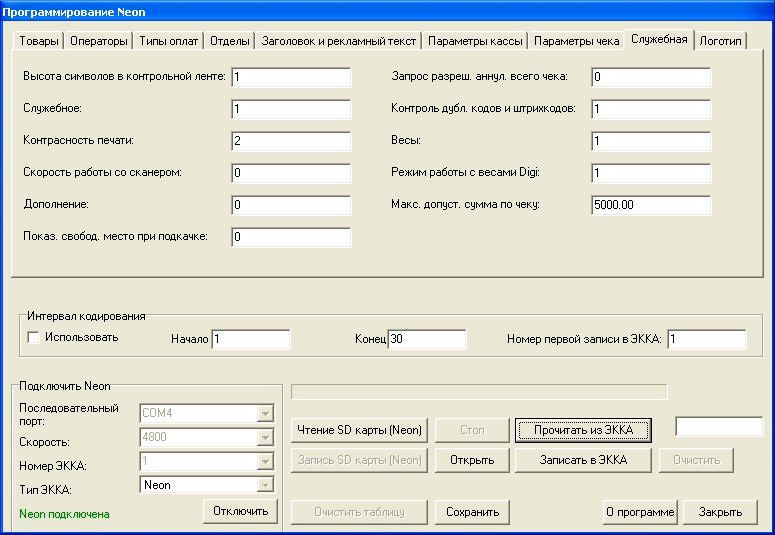Click empty field beside Прочитать из ЭККА
Viewport: 775px width, 535px height.
719,427
